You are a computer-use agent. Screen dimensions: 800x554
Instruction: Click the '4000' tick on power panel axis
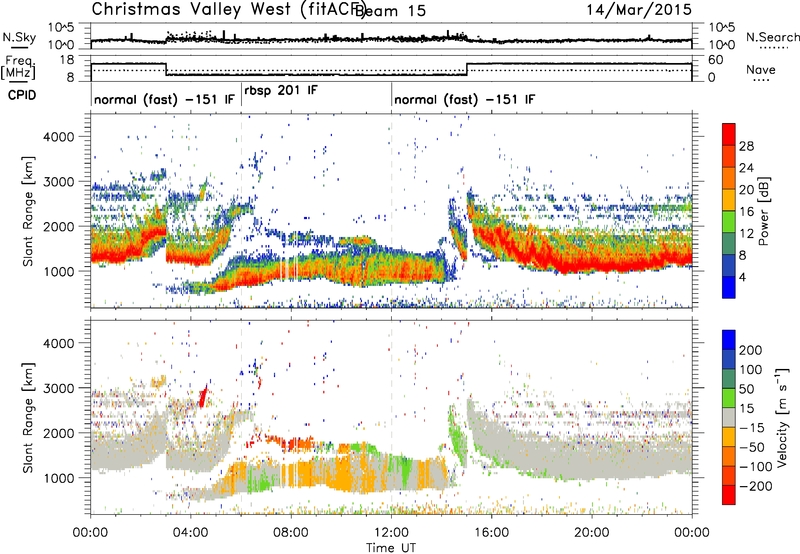point(58,137)
